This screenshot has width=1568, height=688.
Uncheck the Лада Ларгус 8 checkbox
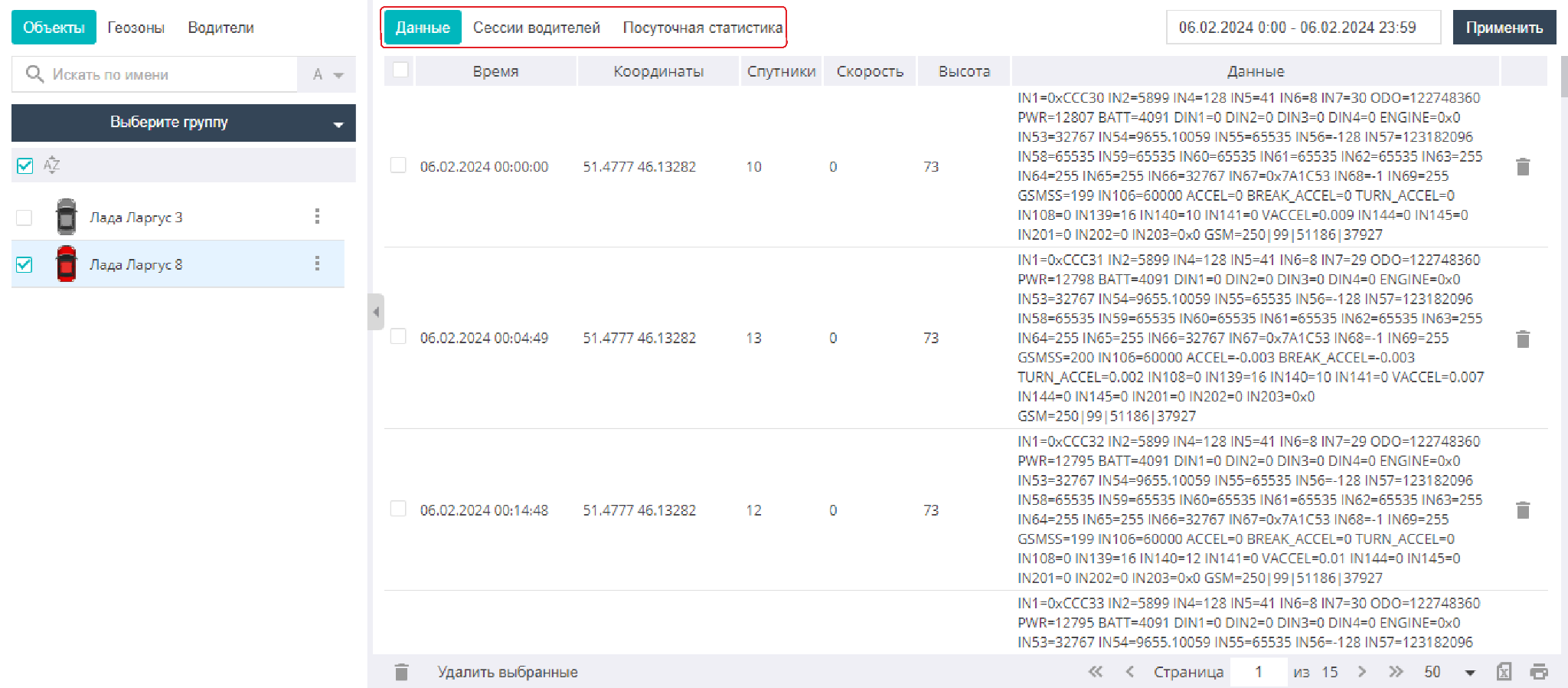click(24, 265)
